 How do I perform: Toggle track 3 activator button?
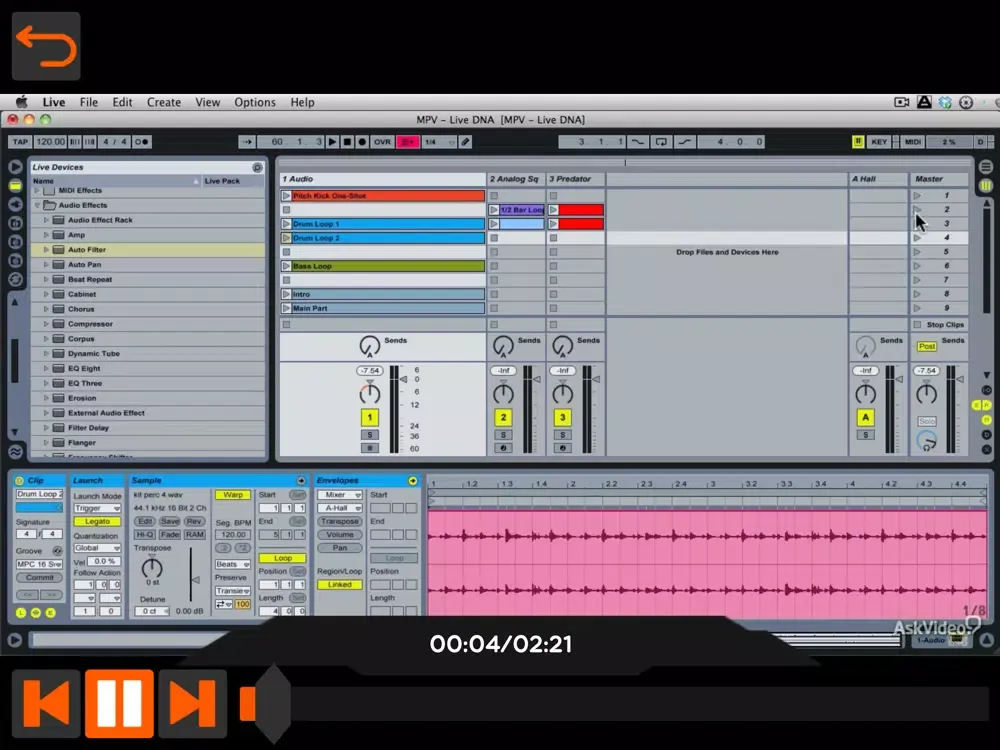pos(562,417)
